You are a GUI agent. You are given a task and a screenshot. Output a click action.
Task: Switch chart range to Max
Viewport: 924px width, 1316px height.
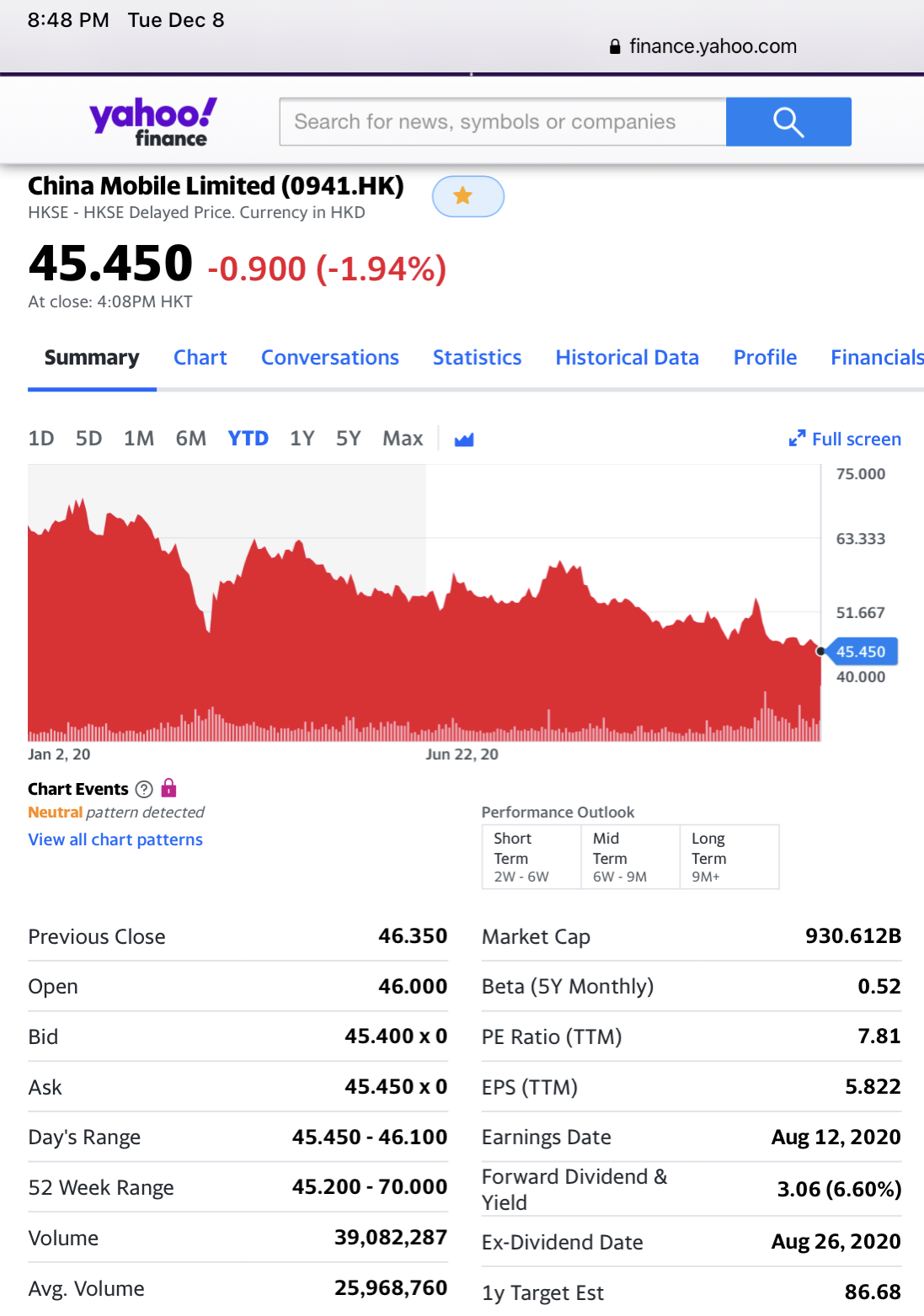[403, 439]
